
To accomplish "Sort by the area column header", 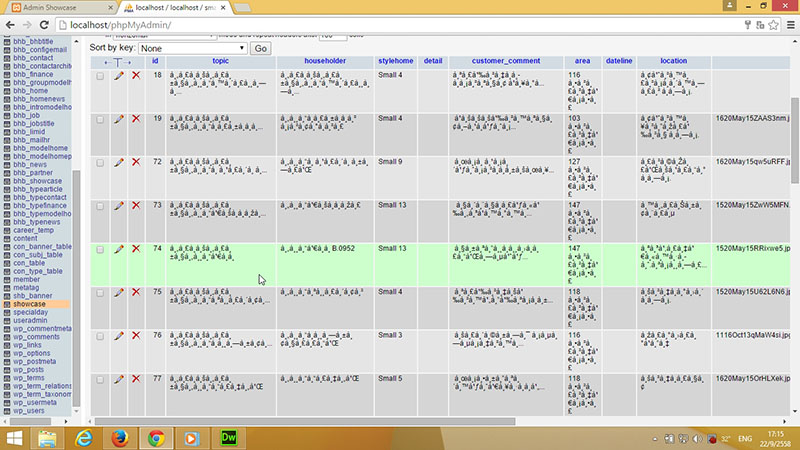I will pos(582,61).
